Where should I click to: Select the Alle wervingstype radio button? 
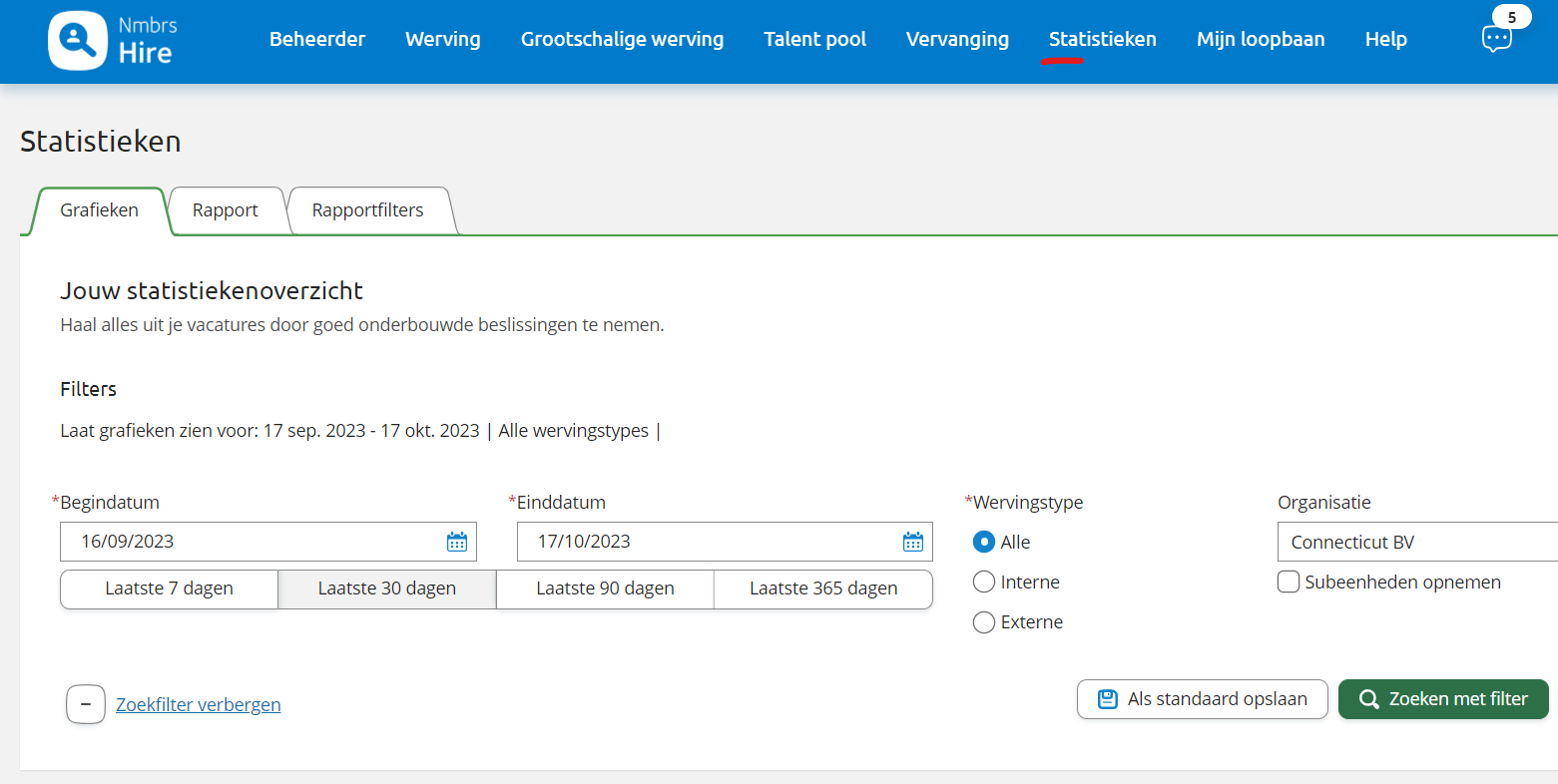point(984,542)
